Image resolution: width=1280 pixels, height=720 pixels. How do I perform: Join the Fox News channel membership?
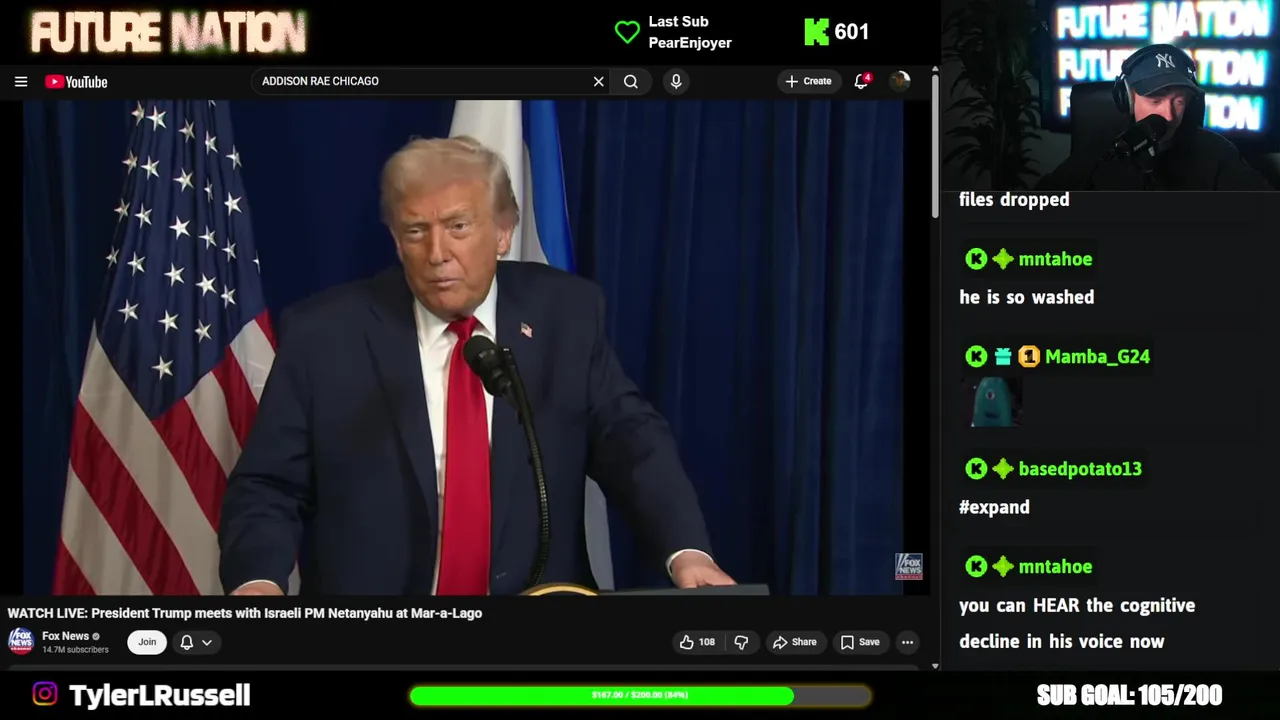(x=147, y=642)
